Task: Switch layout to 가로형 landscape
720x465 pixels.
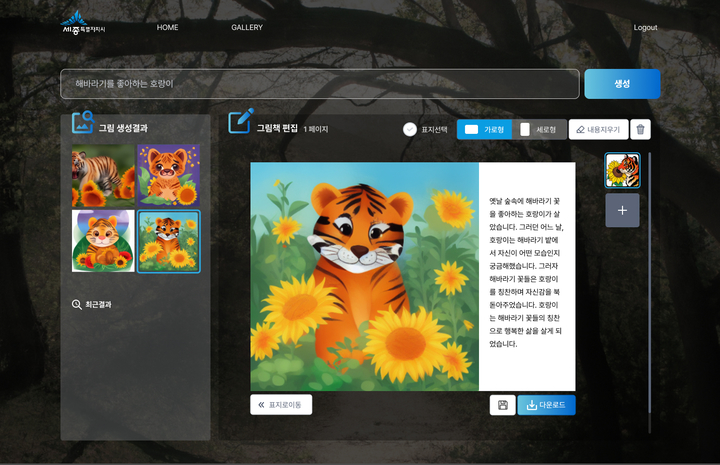Action: point(484,129)
